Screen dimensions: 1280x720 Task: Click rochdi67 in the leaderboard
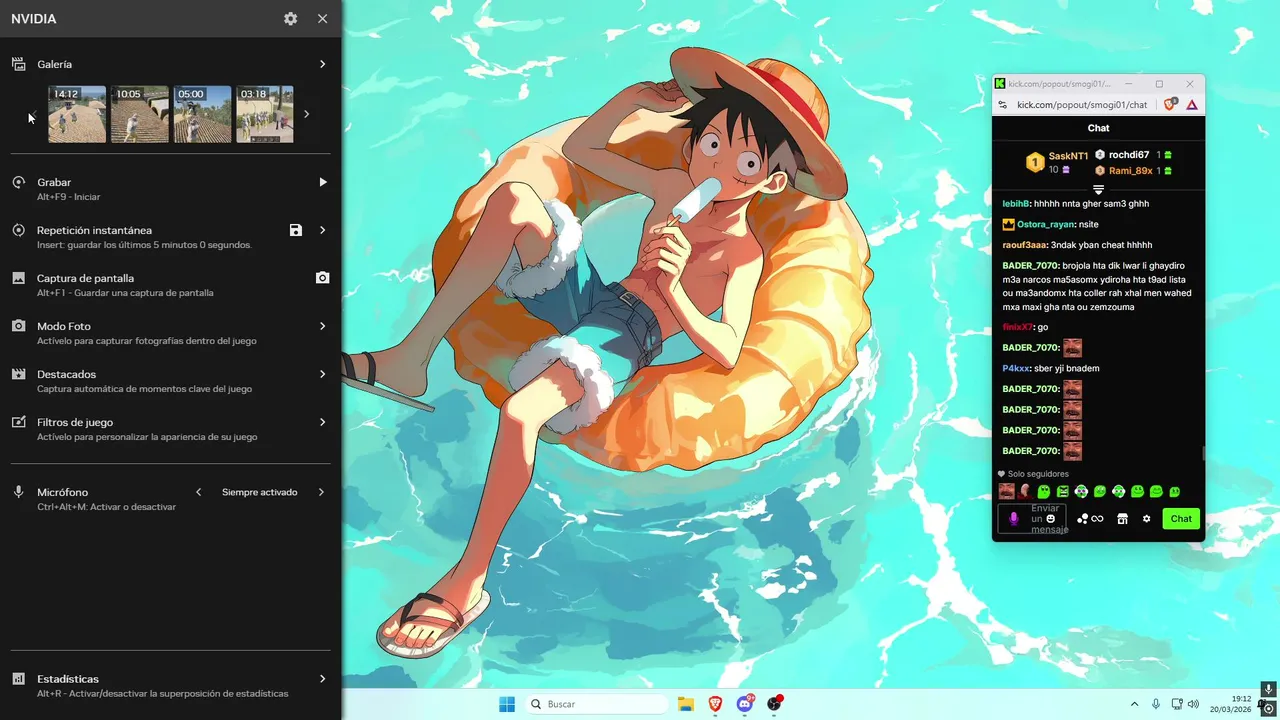coord(1129,155)
